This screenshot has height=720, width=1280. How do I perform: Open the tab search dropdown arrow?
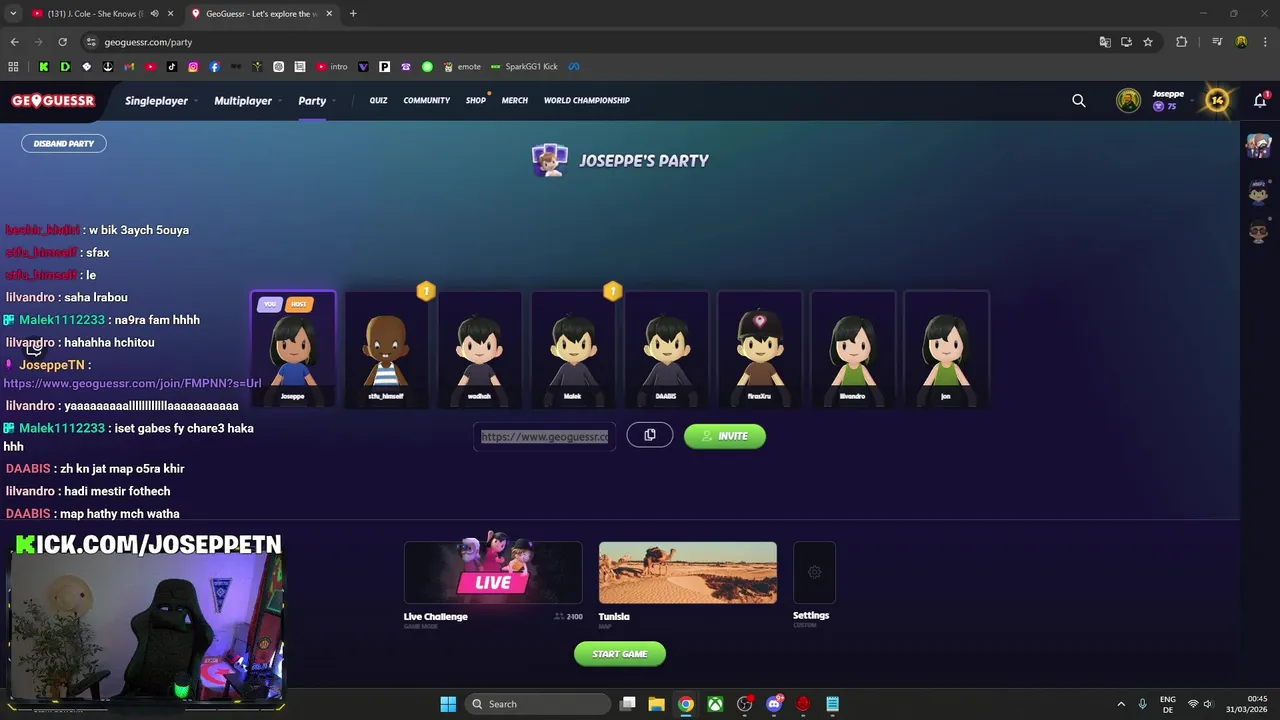pos(13,14)
